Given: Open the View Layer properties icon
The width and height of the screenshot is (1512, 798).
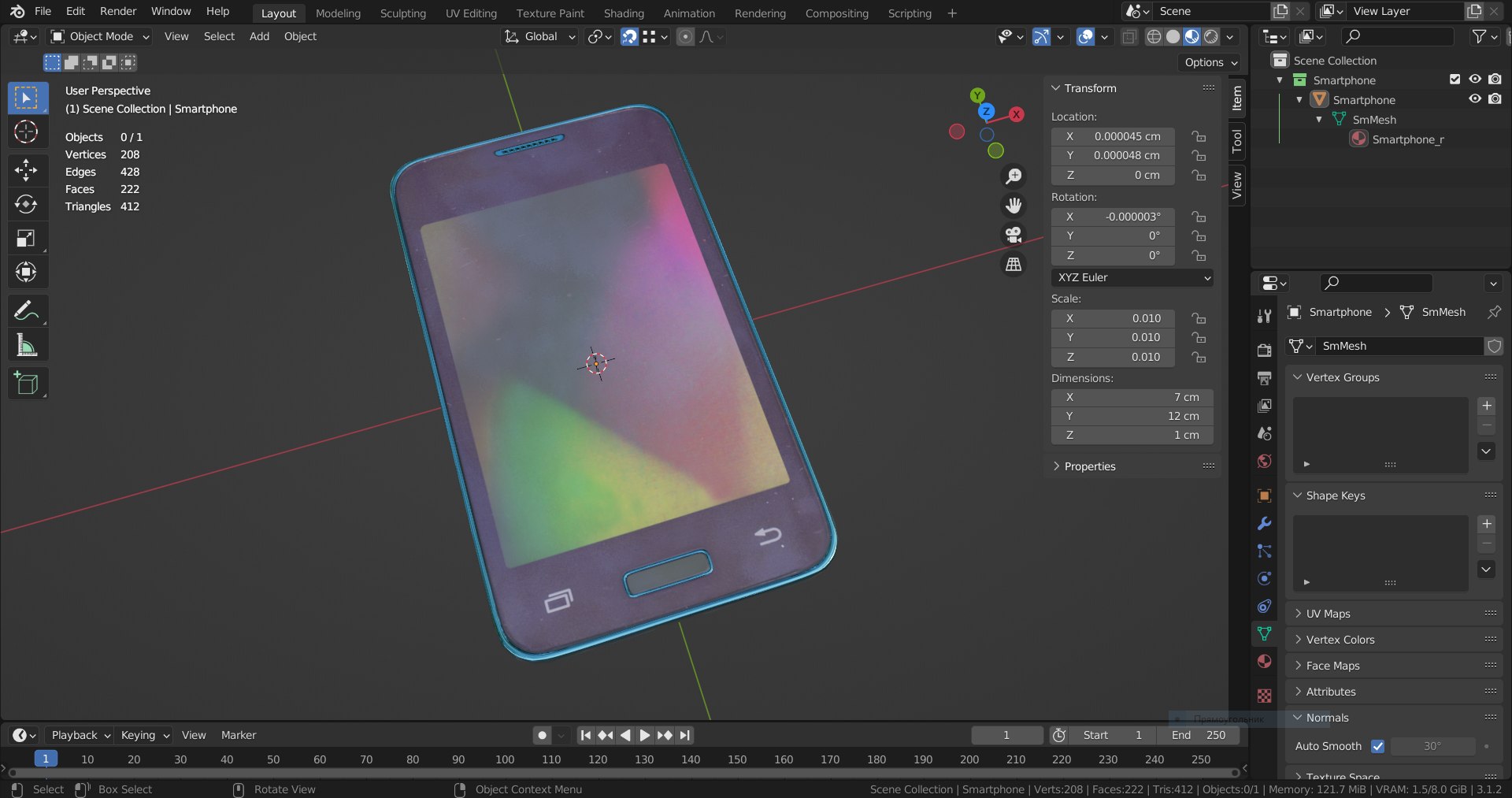Looking at the screenshot, I should click(1265, 406).
